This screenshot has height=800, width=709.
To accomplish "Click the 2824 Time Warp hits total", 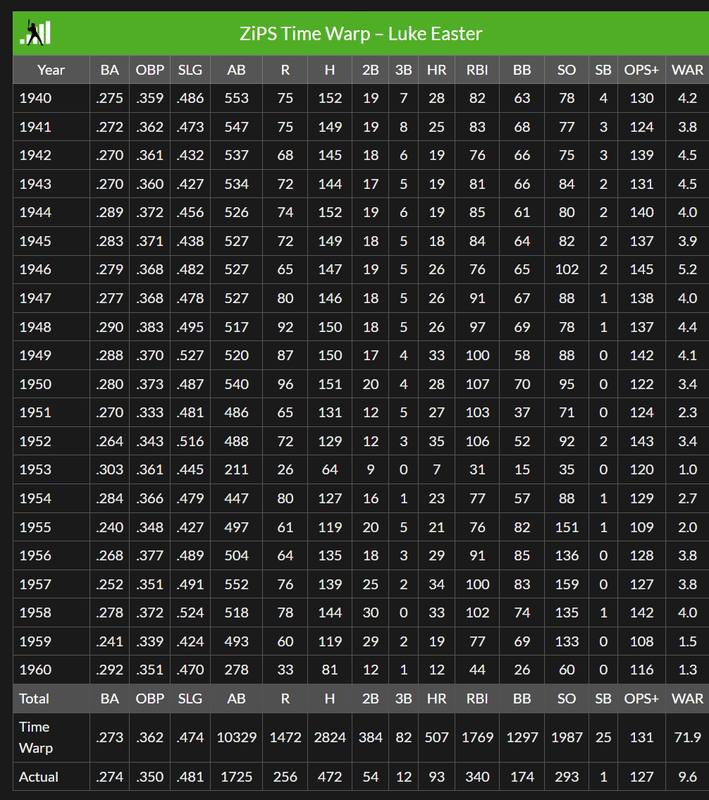I will coord(330,737).
